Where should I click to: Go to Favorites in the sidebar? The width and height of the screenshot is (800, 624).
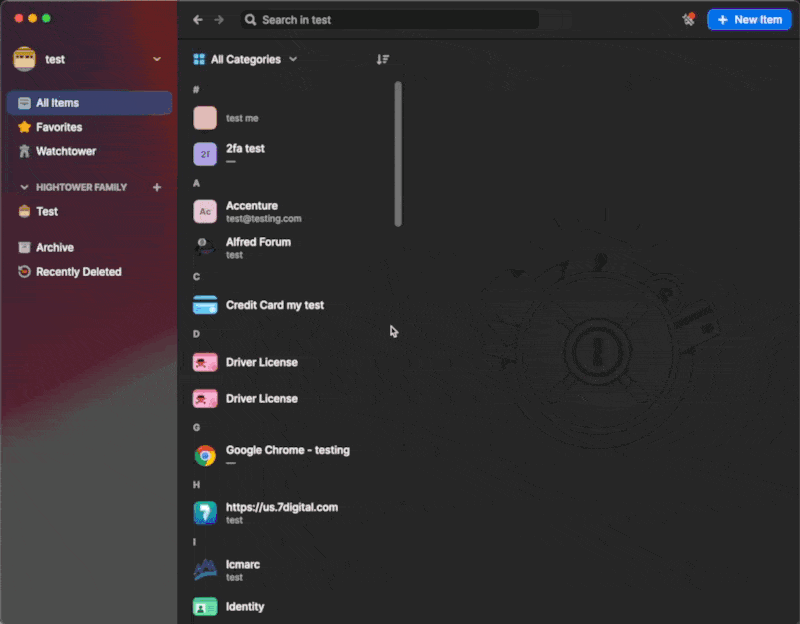click(x=59, y=127)
